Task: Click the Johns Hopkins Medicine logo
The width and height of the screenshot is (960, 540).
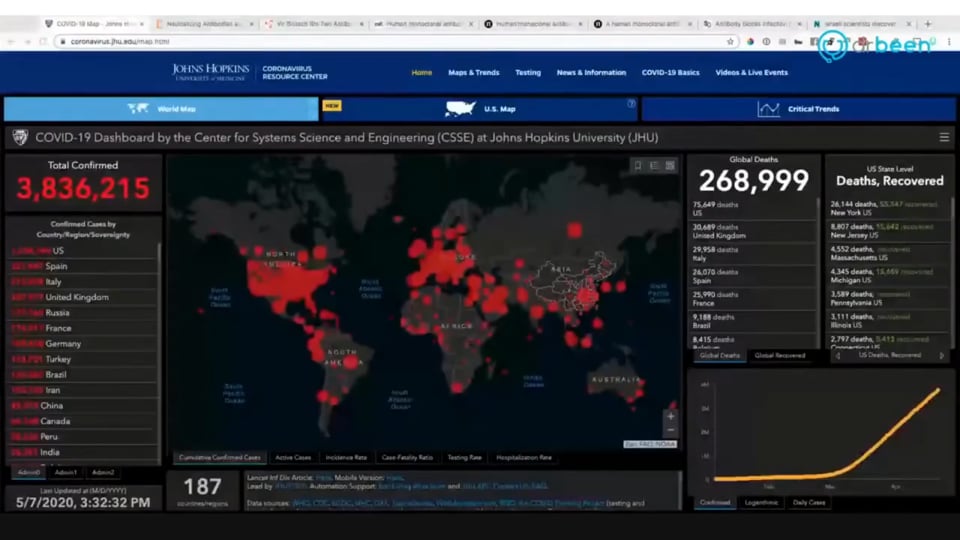Action: [x=210, y=72]
